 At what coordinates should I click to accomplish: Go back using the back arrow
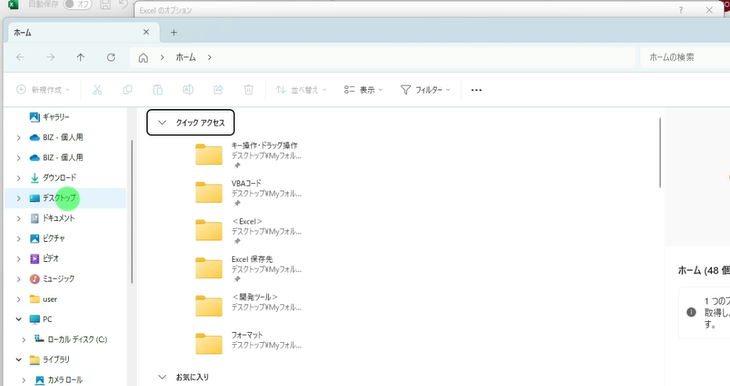pyautogui.click(x=20, y=57)
